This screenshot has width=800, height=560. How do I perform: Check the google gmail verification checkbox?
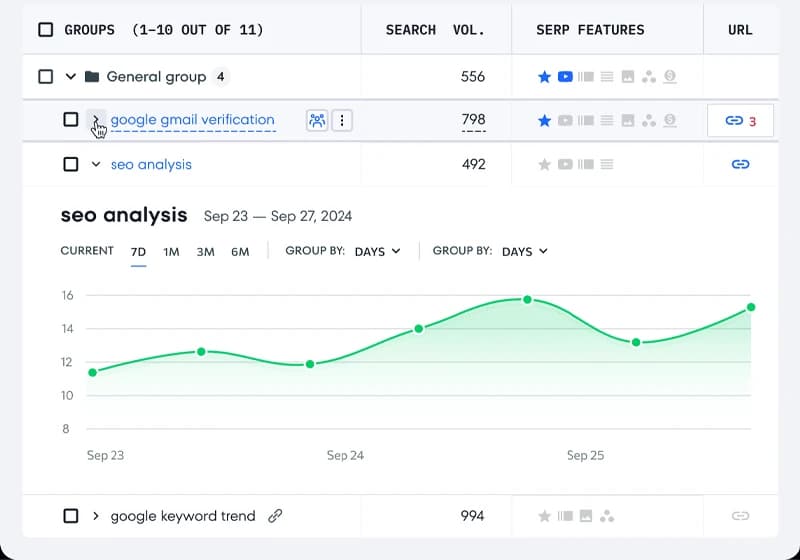point(70,120)
